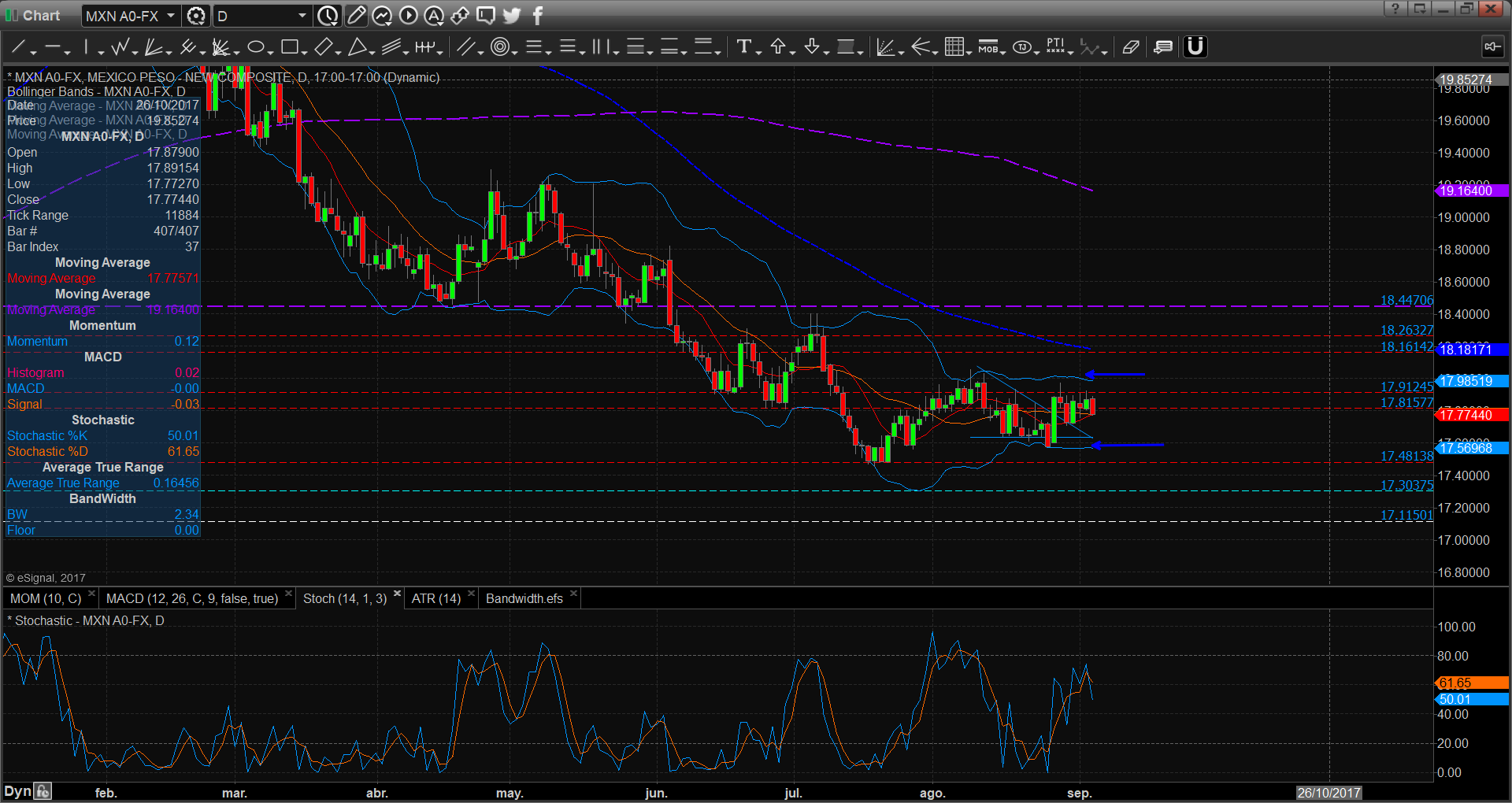The image size is (1512, 803).
Task: Select the MOB study tool
Action: pyautogui.click(x=988, y=47)
